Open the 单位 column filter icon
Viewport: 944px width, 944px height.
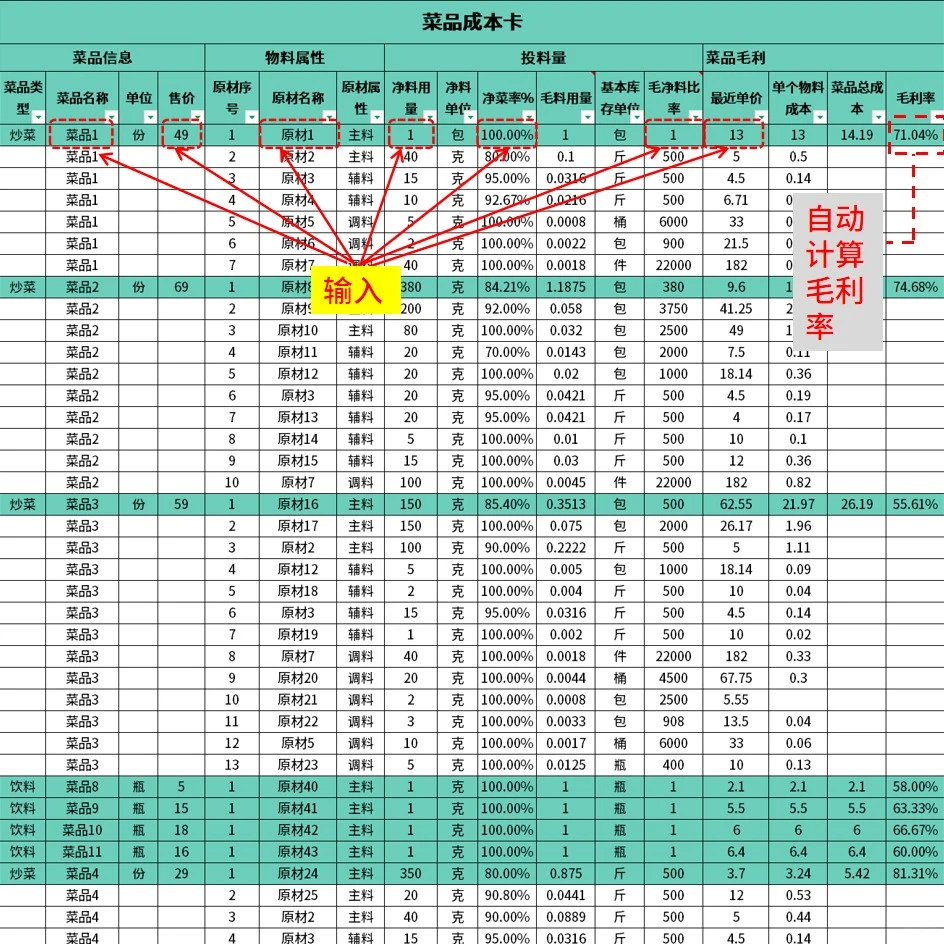pyautogui.click(x=150, y=117)
